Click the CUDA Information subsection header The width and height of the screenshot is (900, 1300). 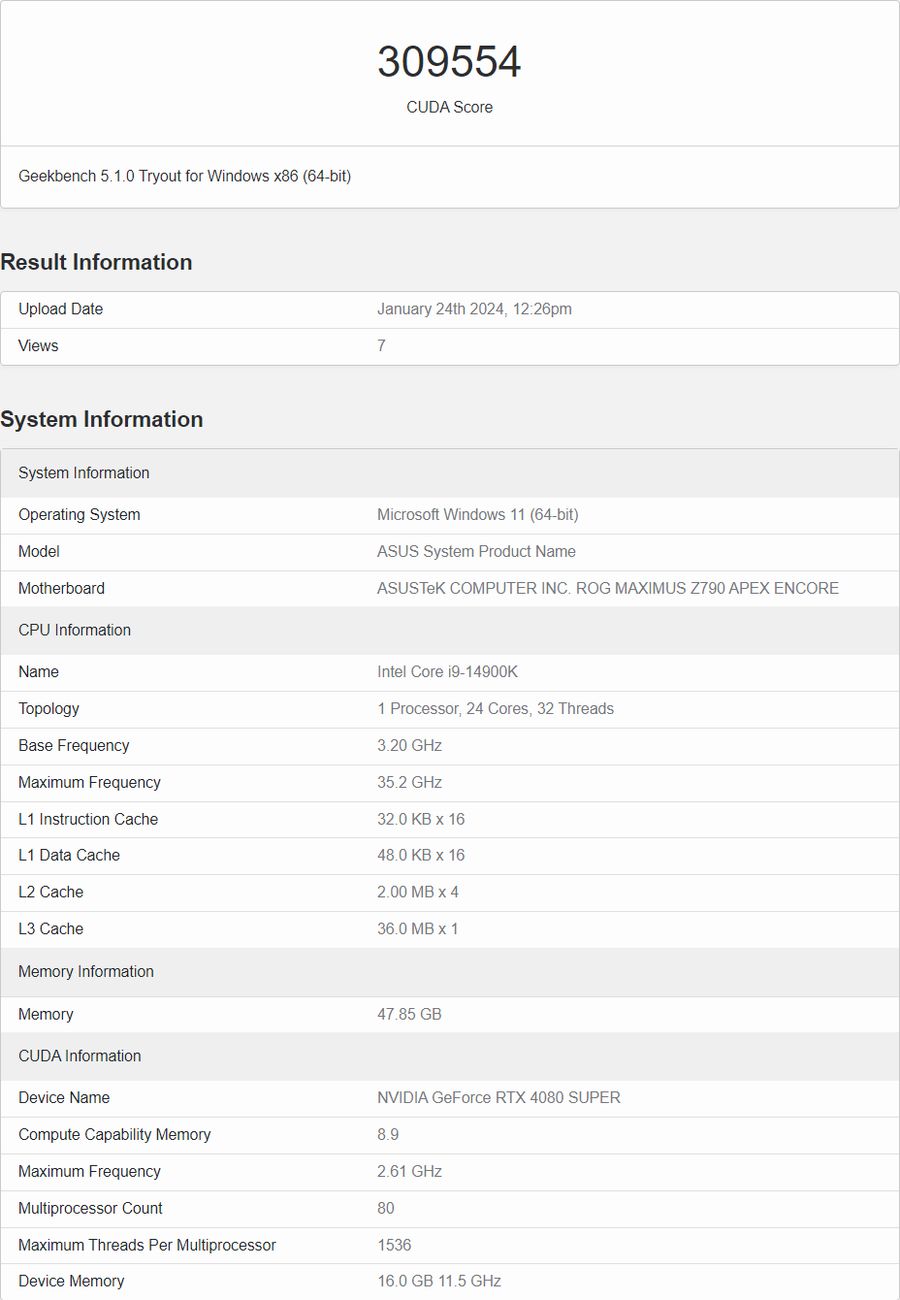point(79,1056)
